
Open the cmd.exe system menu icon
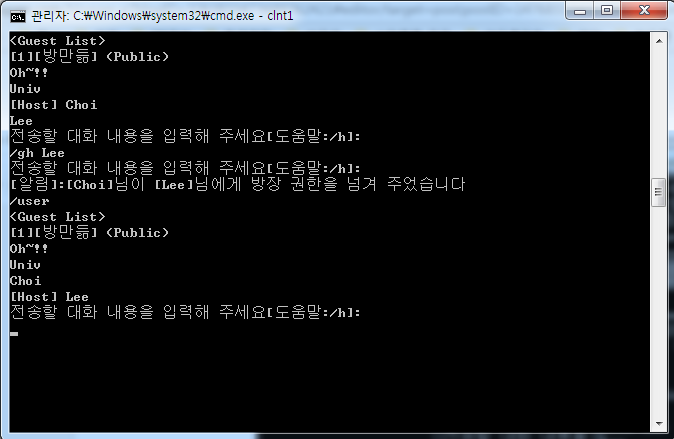[x=18, y=16]
